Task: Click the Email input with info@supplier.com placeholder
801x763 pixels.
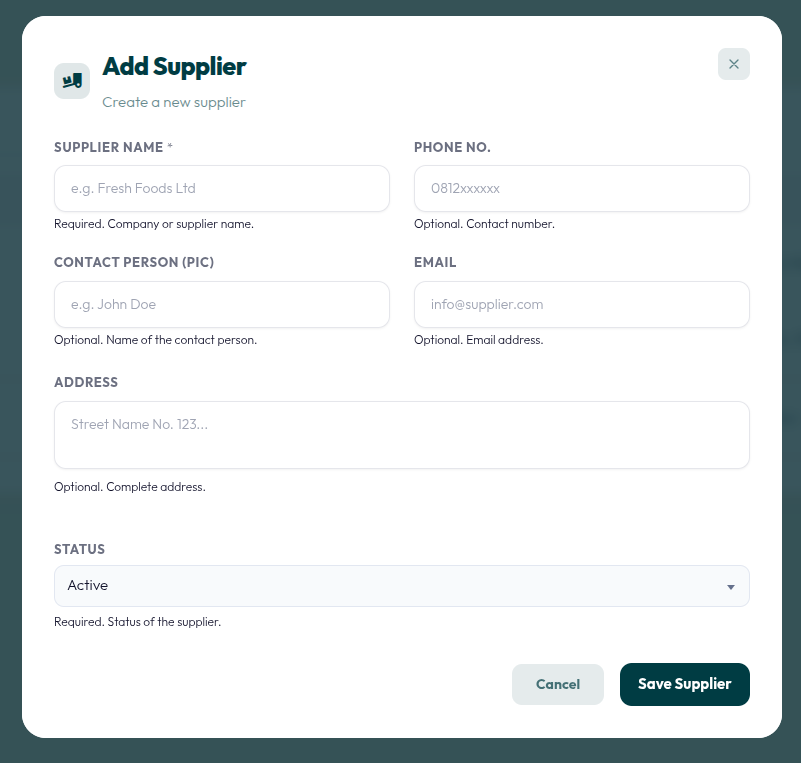Action: 581,304
